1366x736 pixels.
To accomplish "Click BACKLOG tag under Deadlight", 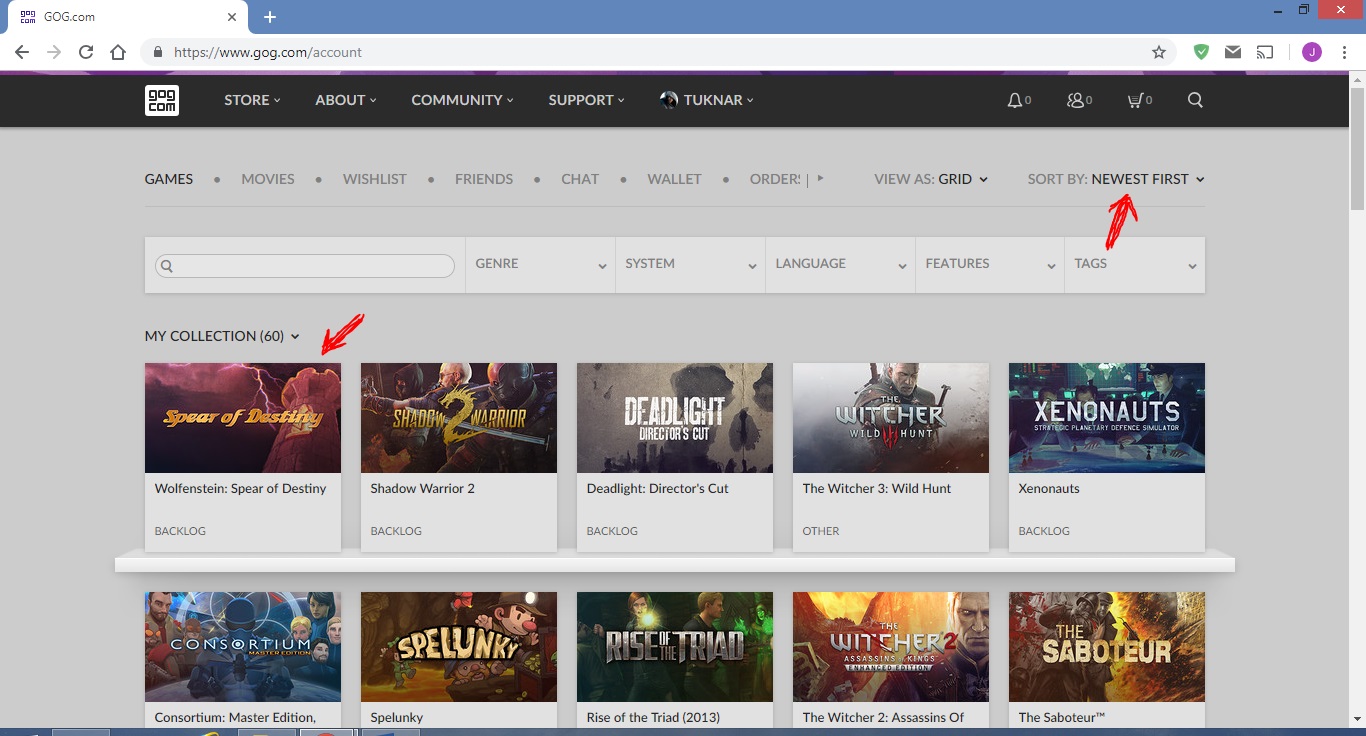I will pyautogui.click(x=612, y=531).
